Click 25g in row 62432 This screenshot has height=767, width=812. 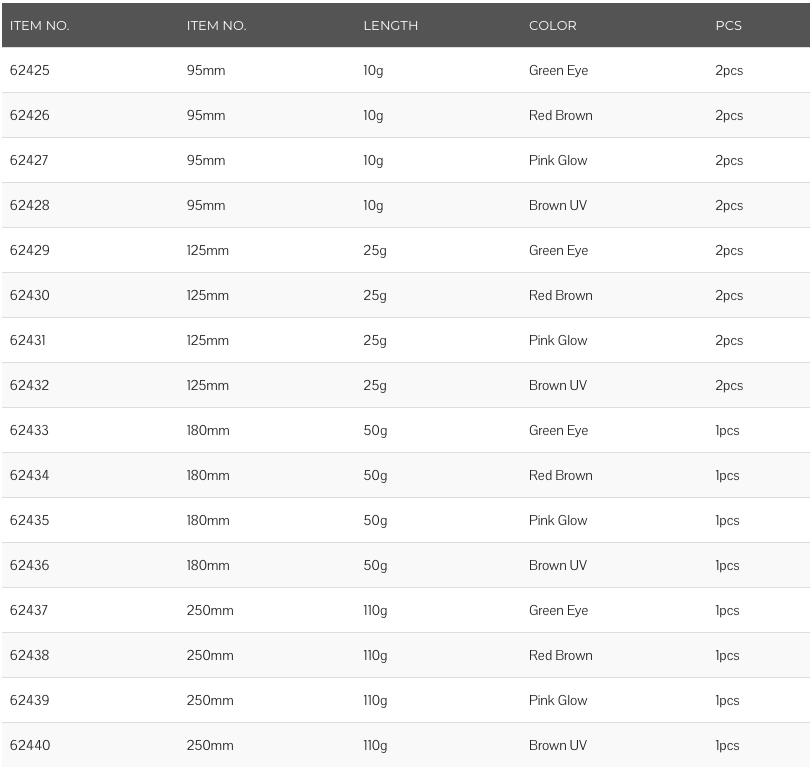pyautogui.click(x=375, y=386)
